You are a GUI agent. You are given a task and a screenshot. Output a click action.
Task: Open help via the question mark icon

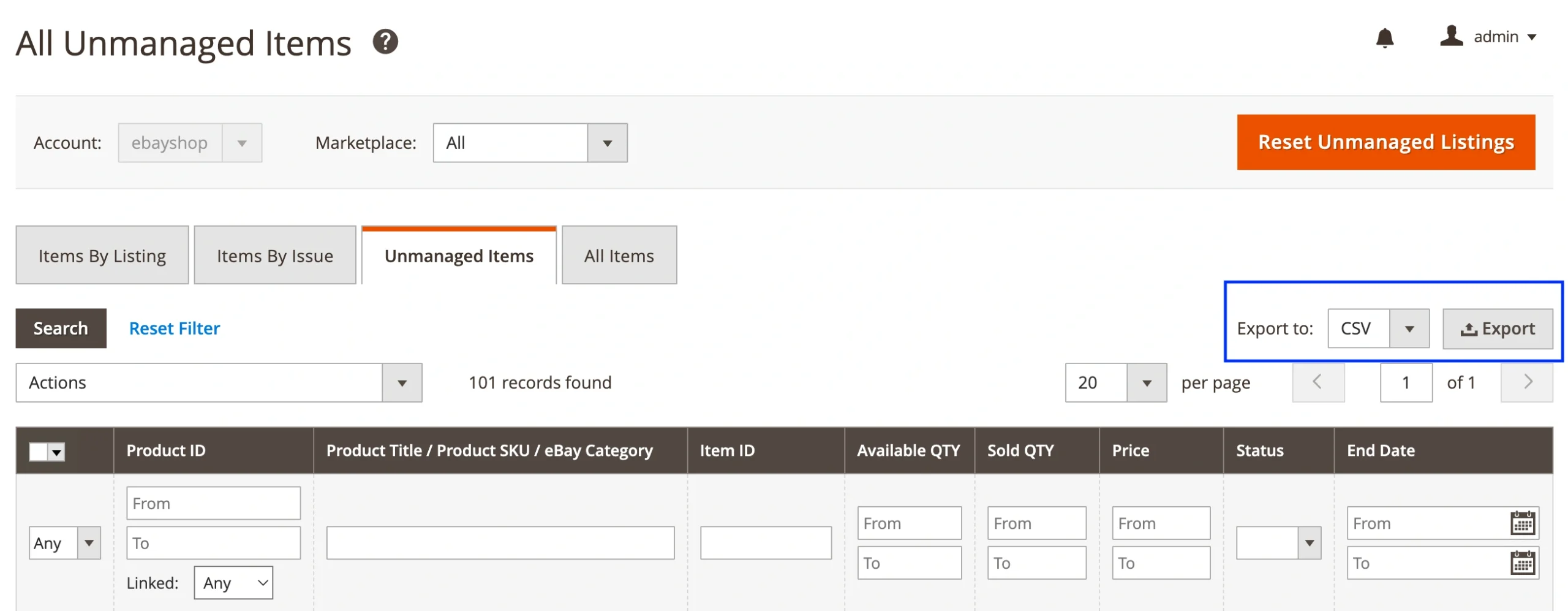(386, 42)
